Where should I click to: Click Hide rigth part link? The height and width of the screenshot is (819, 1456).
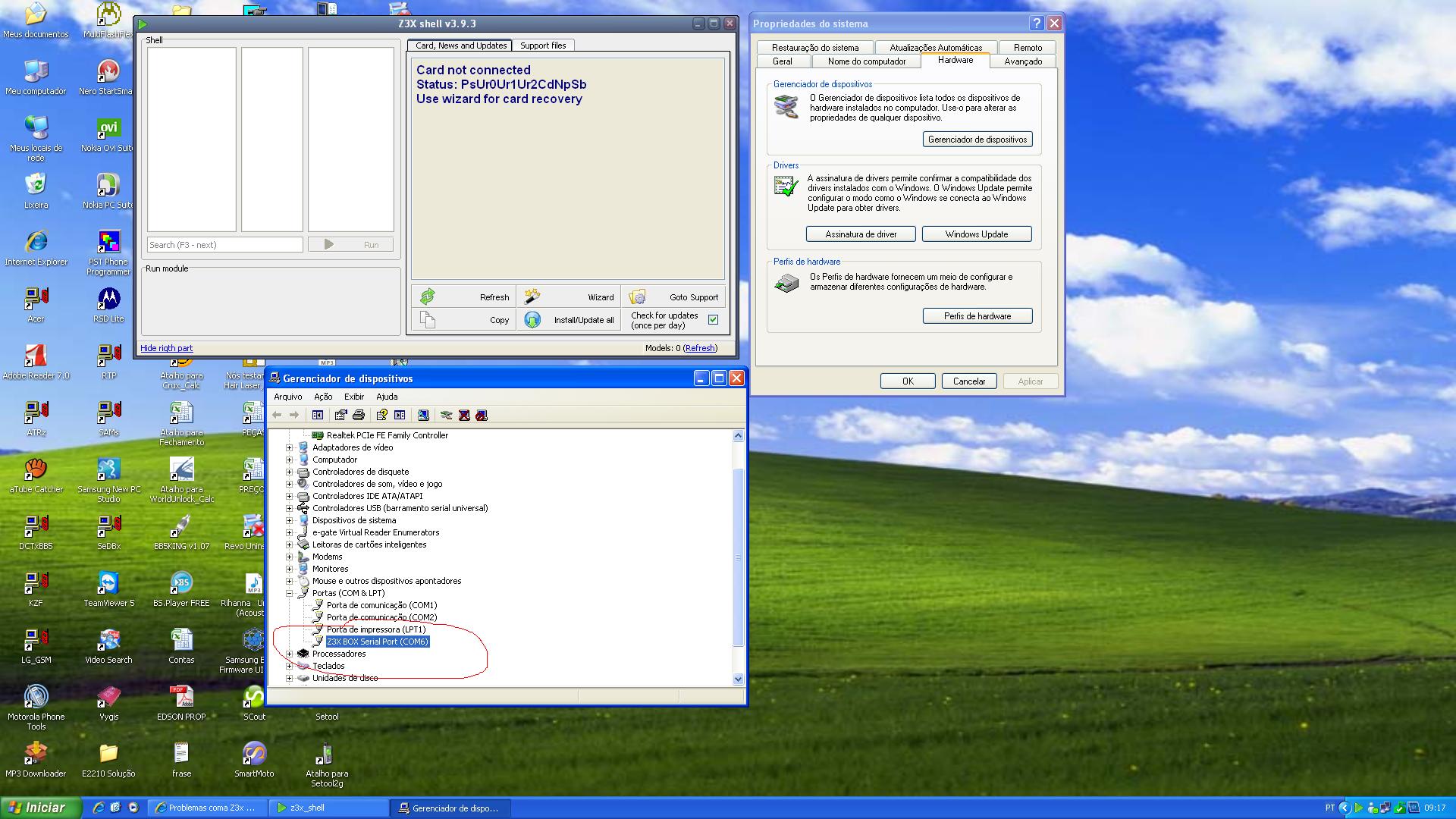(x=166, y=348)
